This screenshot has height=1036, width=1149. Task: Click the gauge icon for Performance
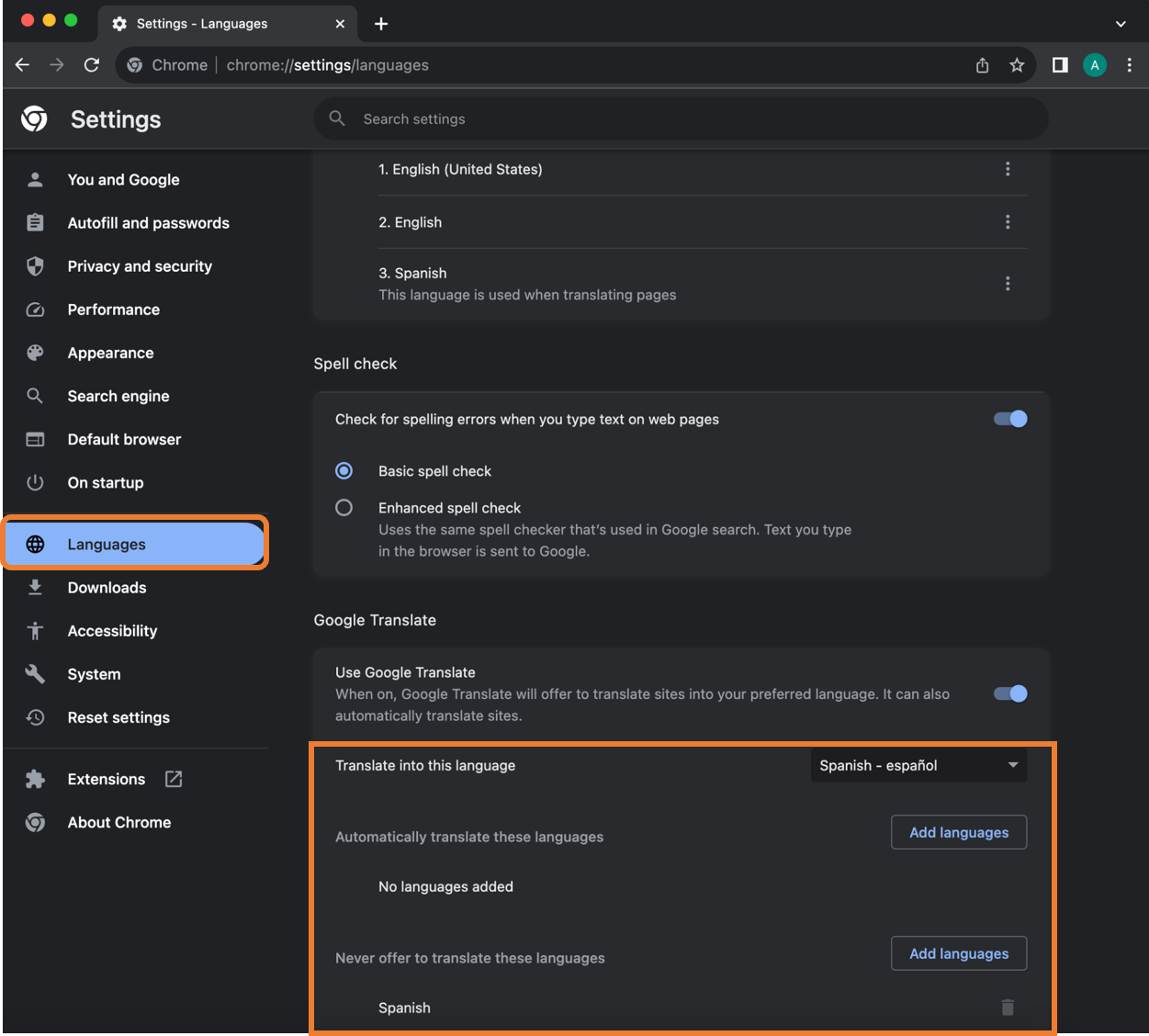click(x=35, y=310)
